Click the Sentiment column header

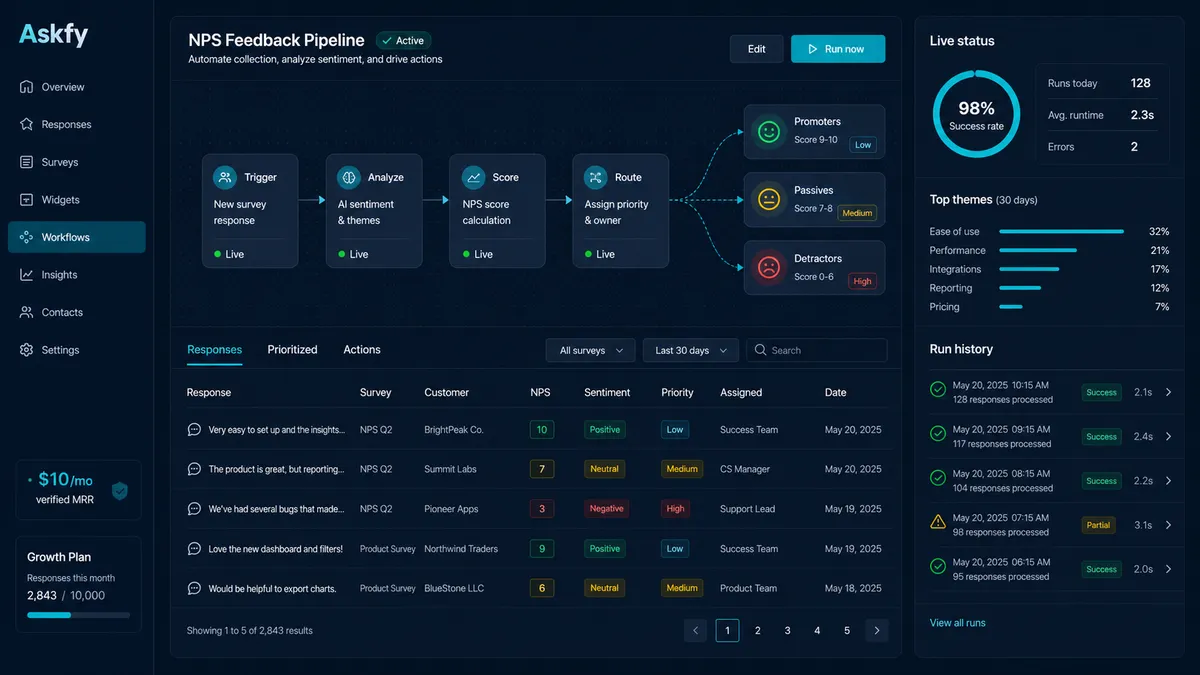(x=607, y=393)
